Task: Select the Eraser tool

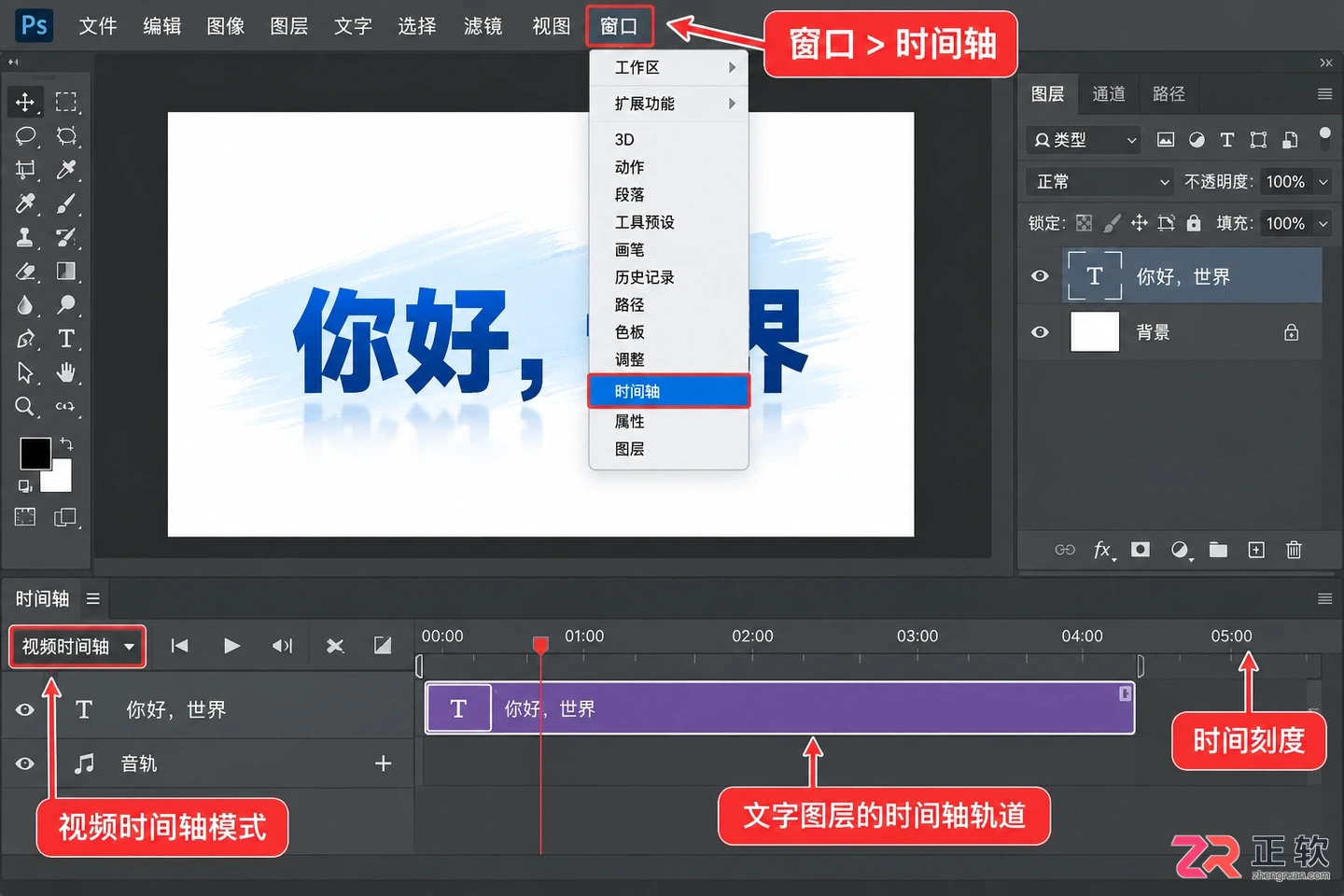Action: (25, 272)
